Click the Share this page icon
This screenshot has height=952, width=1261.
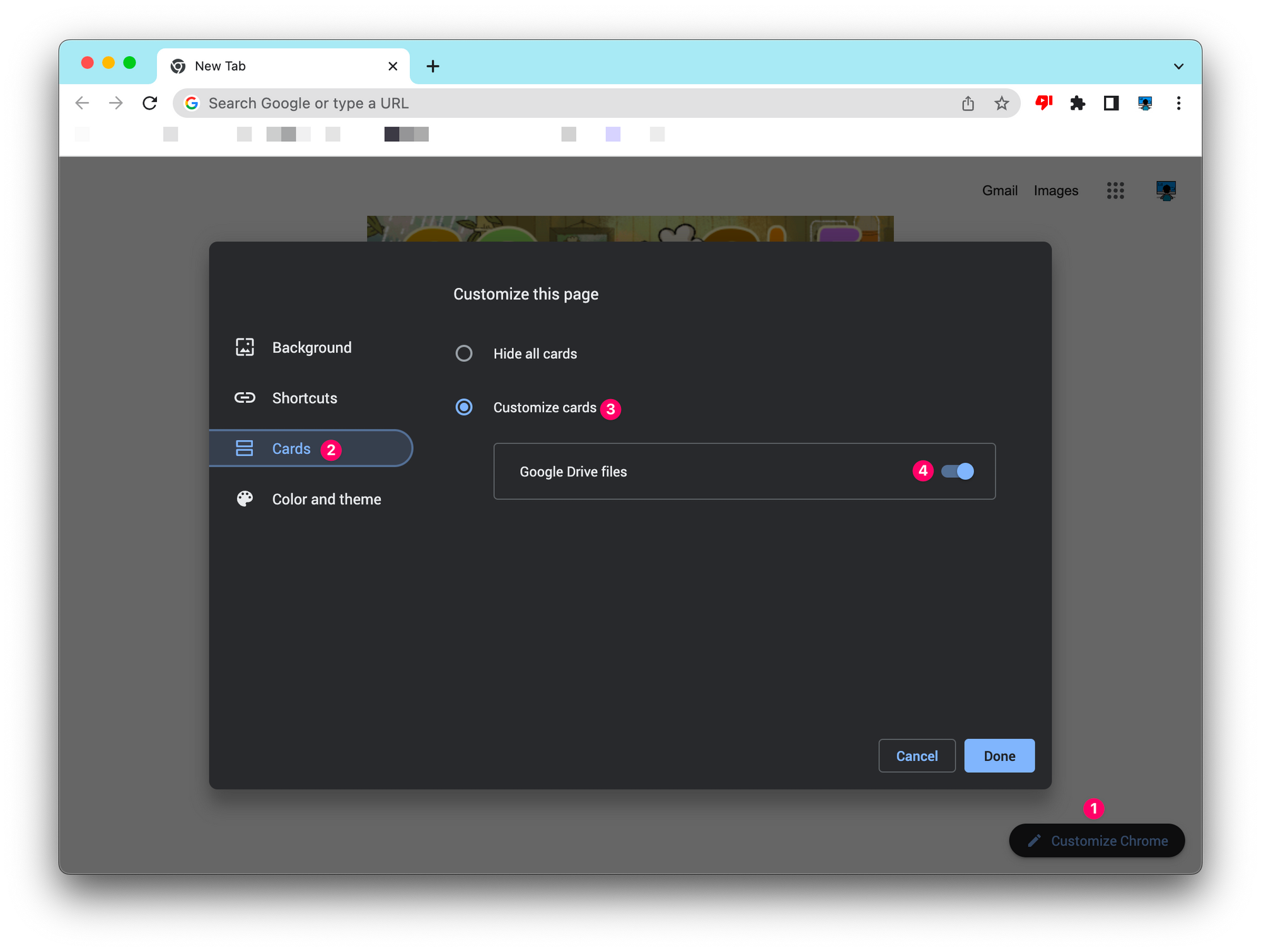pos(968,103)
